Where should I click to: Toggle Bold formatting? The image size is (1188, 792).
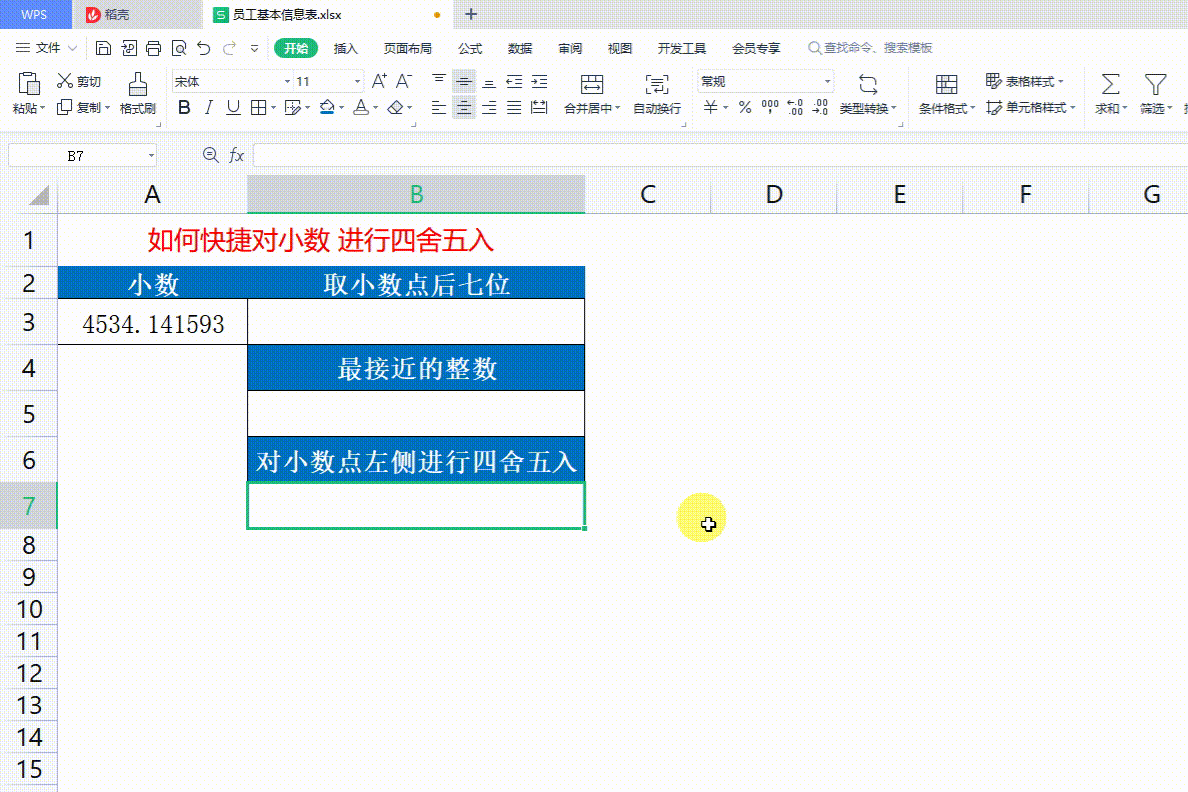[184, 108]
